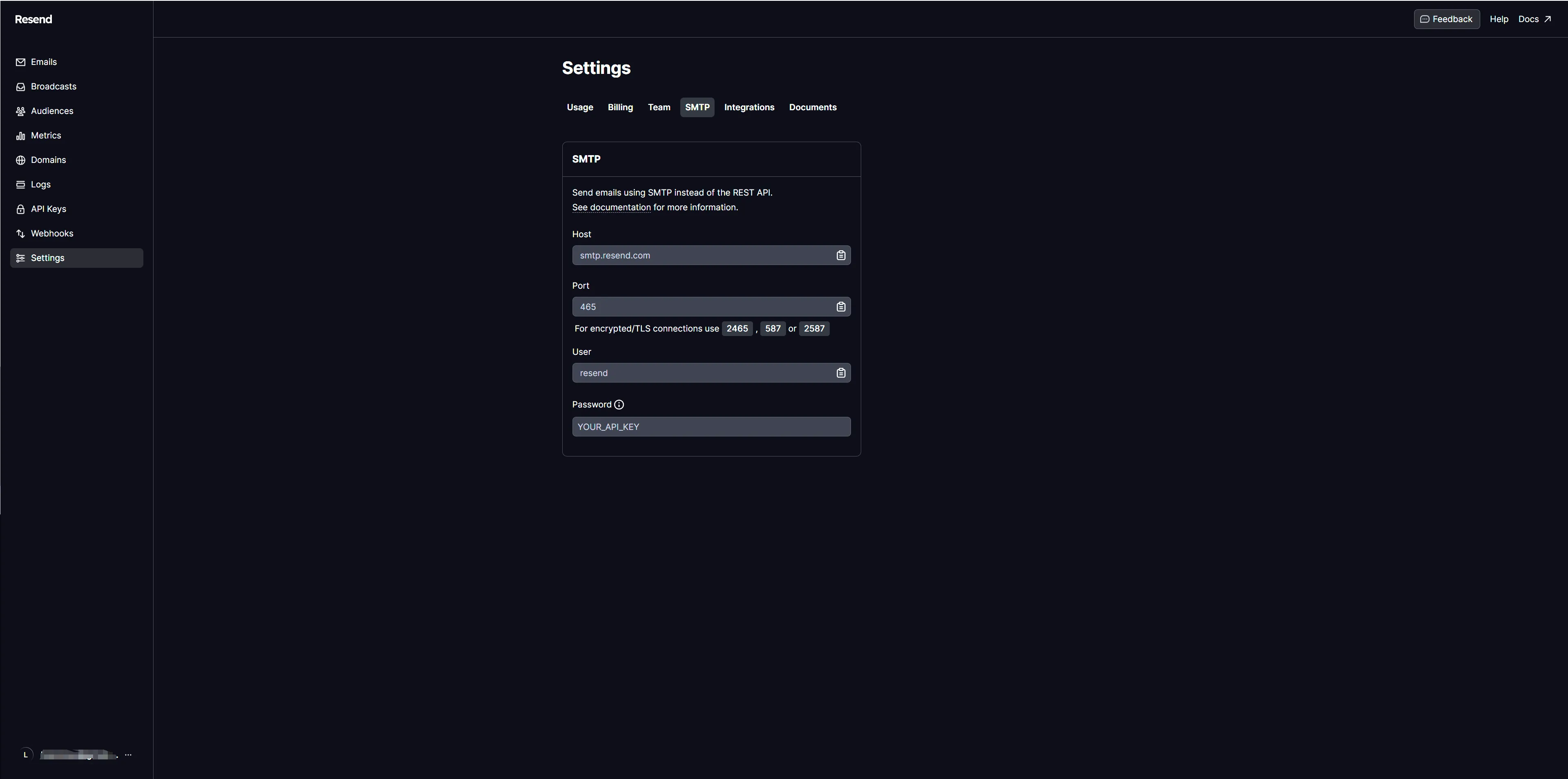Click the Domains globe icon
Image resolution: width=1568 pixels, height=779 pixels.
click(21, 160)
